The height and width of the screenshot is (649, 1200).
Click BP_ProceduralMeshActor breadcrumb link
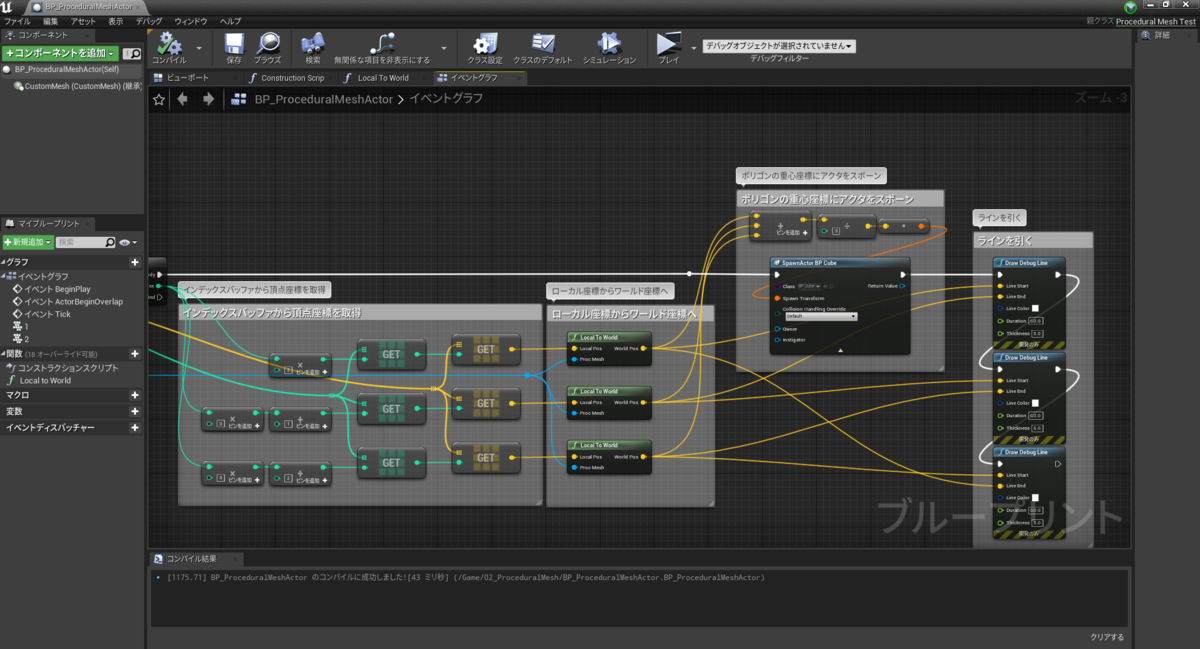coord(324,99)
